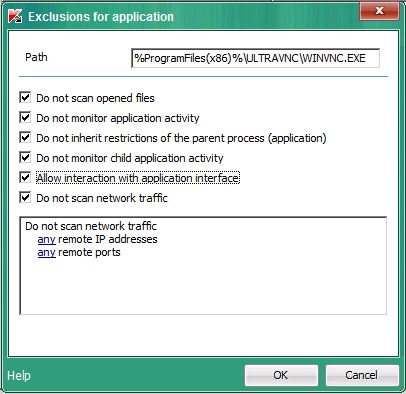406x394 pixels.
Task: Open the any remote ports link
Action: click(x=46, y=253)
